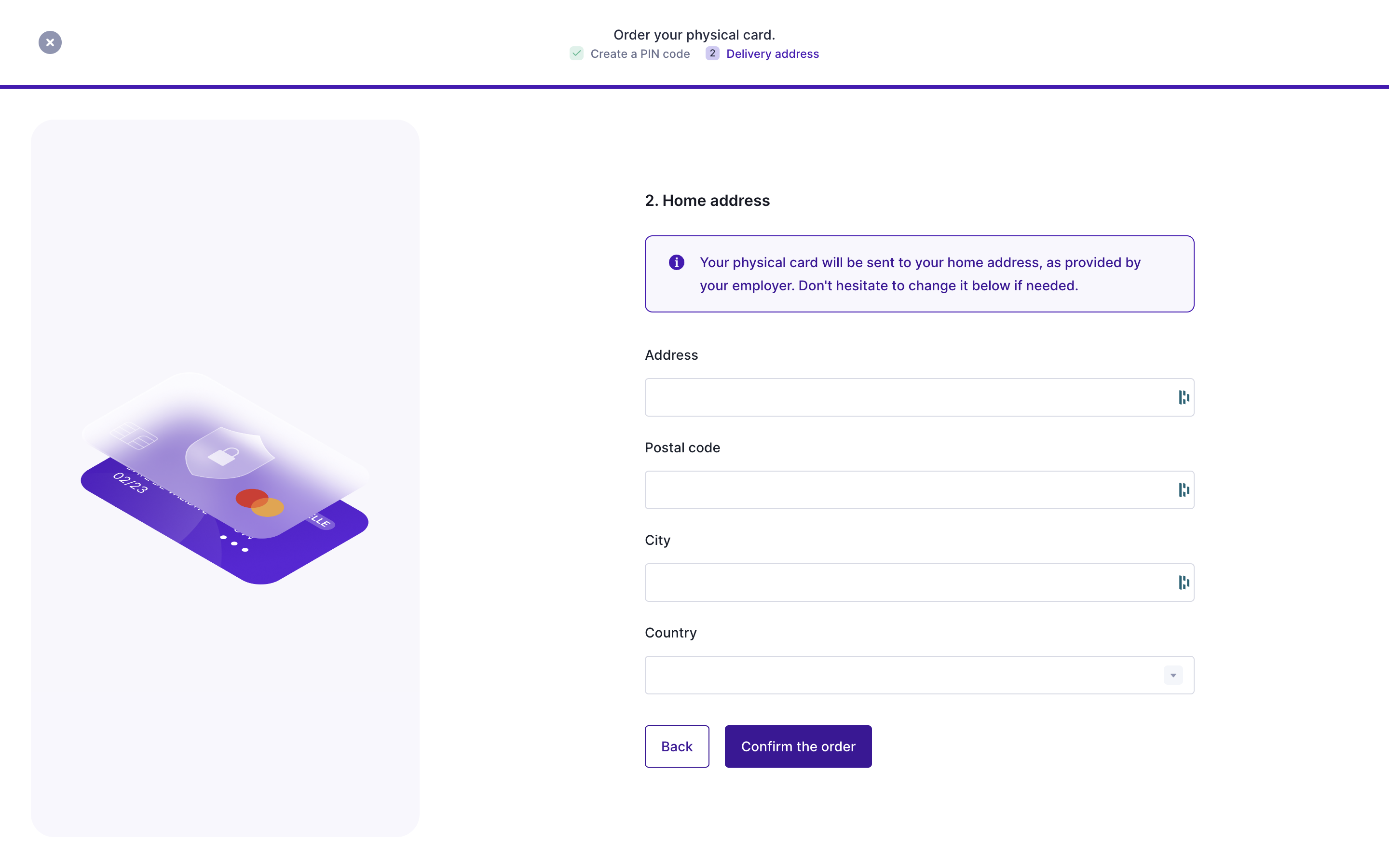
Task: Click the Dashlane autofill icon in Address field
Action: point(1184,397)
